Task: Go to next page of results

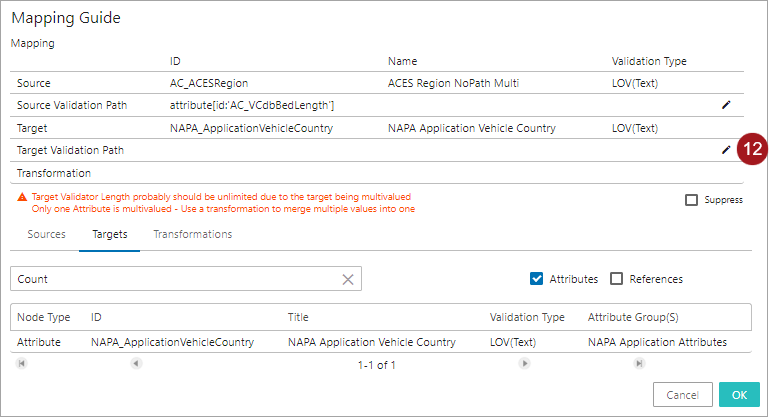Action: coord(523,364)
